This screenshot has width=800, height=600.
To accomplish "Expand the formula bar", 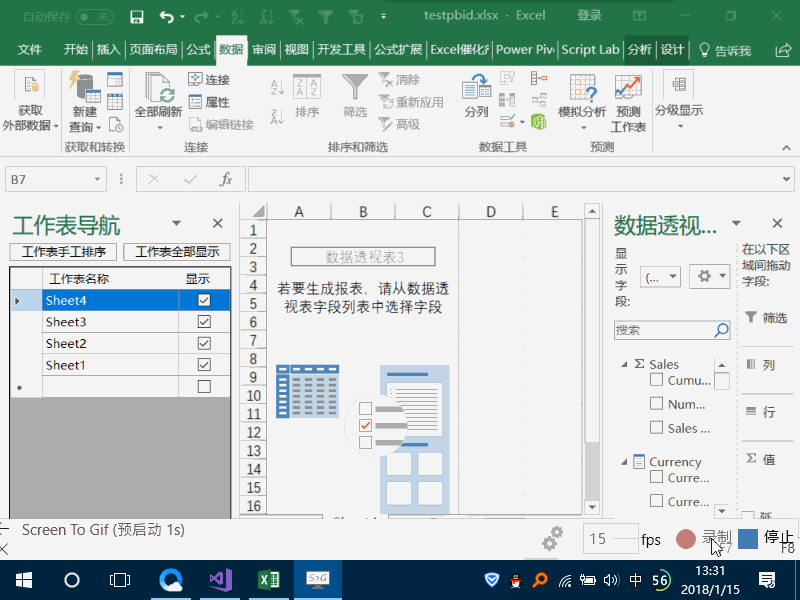I will pyautogui.click(x=786, y=179).
